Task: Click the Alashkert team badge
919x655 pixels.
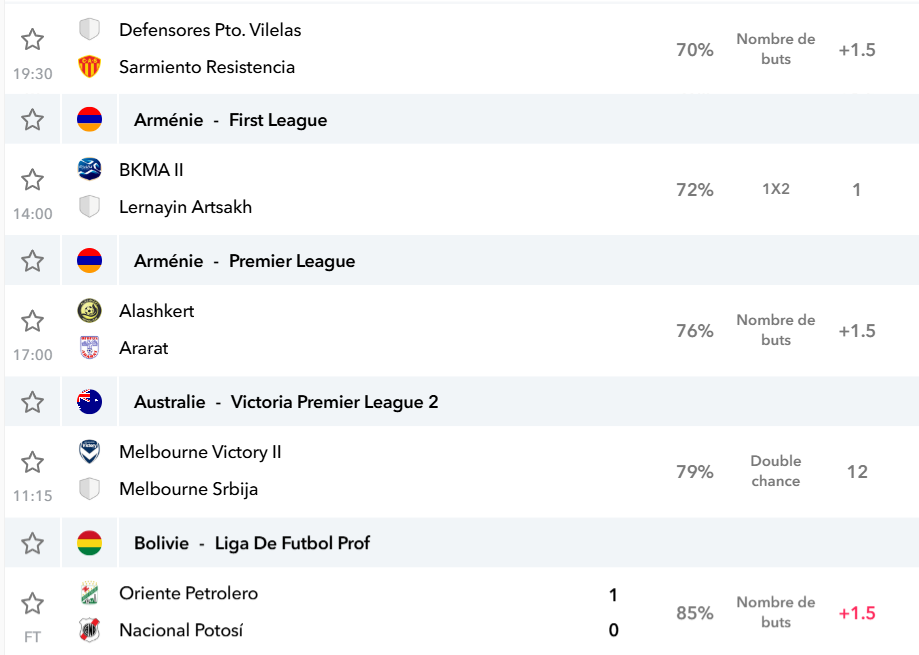Action: (89, 311)
